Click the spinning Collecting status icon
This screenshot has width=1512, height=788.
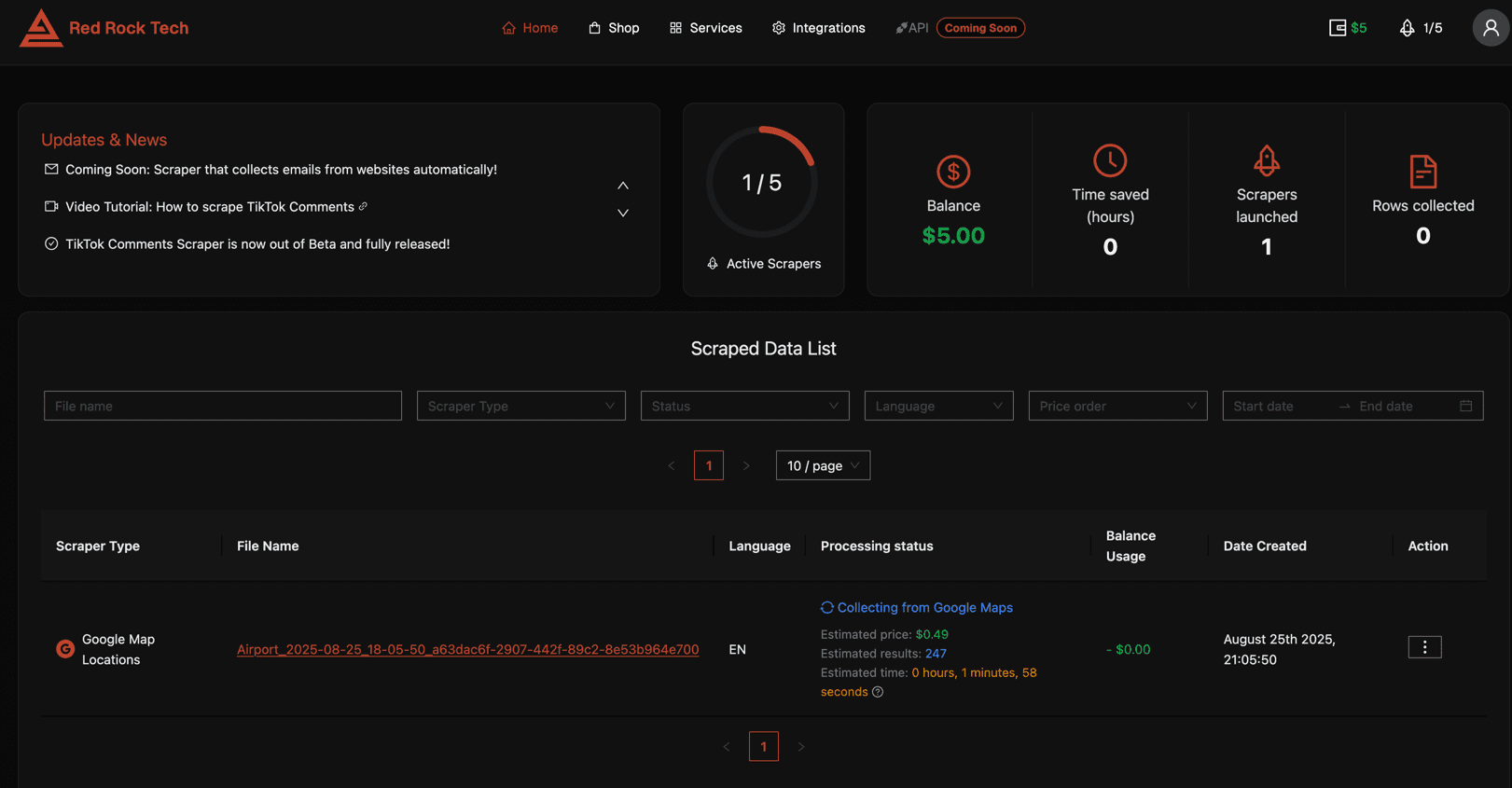tap(827, 607)
